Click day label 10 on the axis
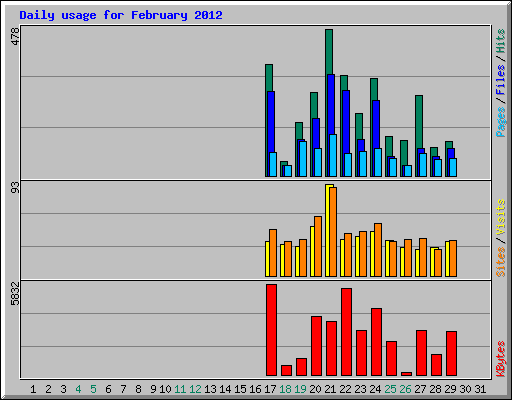The width and height of the screenshot is (512, 400). pyautogui.click(x=165, y=389)
